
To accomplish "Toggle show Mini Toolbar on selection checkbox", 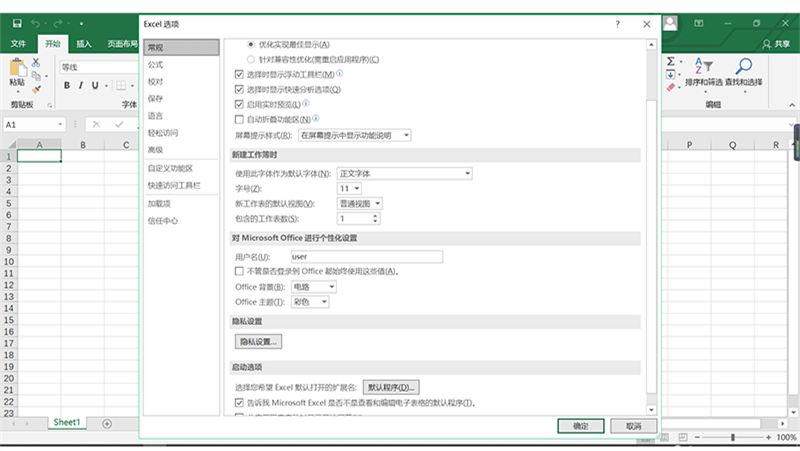I will 239,74.
